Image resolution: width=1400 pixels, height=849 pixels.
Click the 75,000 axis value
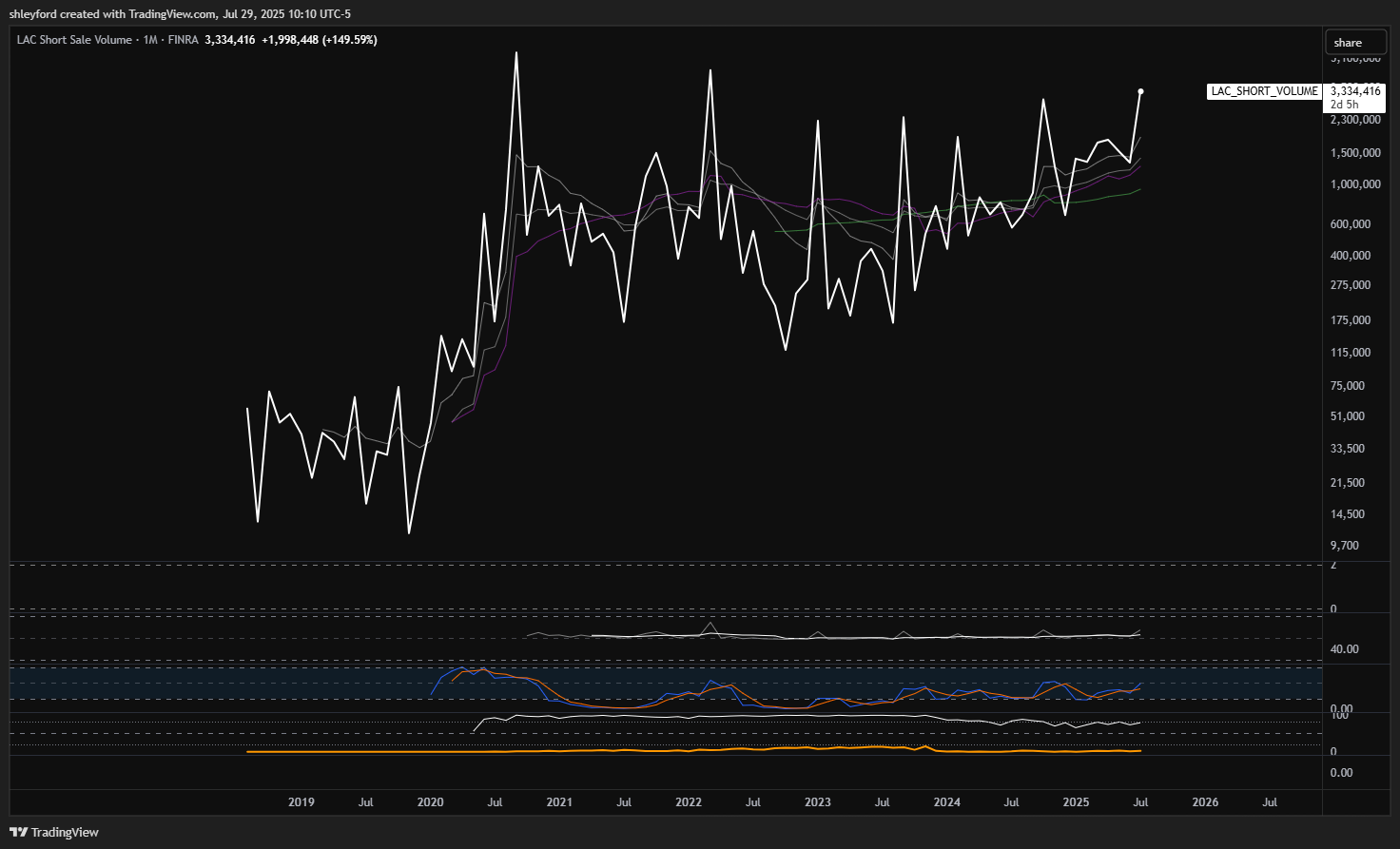click(x=1348, y=386)
